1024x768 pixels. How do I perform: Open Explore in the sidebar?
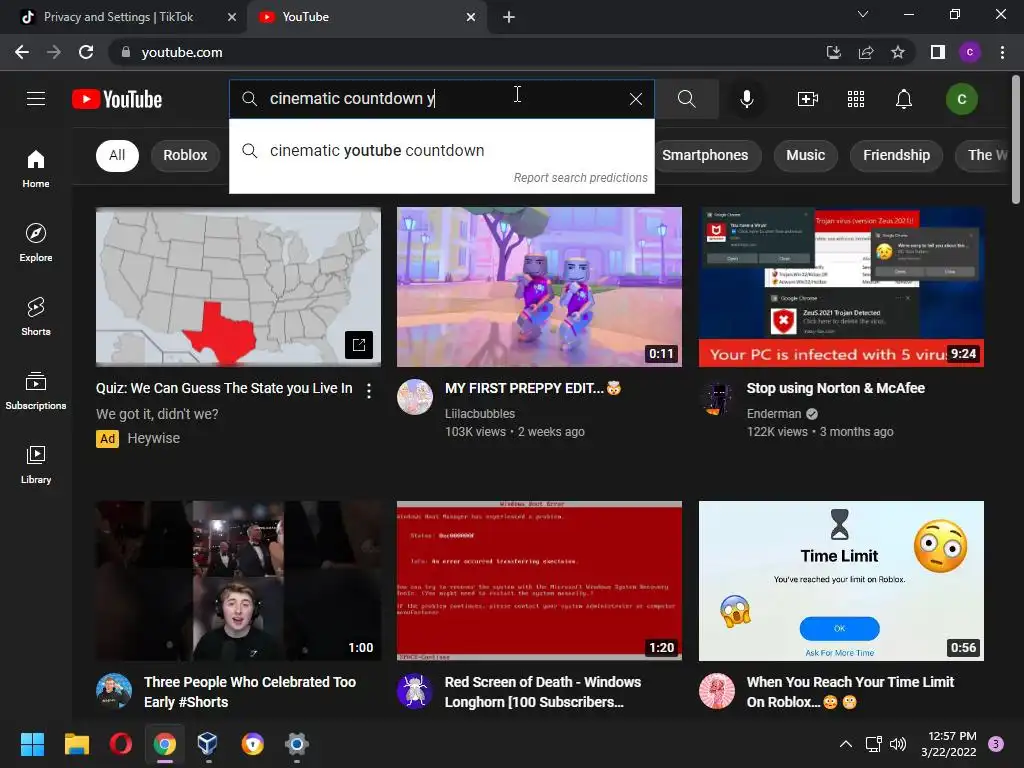[36, 242]
